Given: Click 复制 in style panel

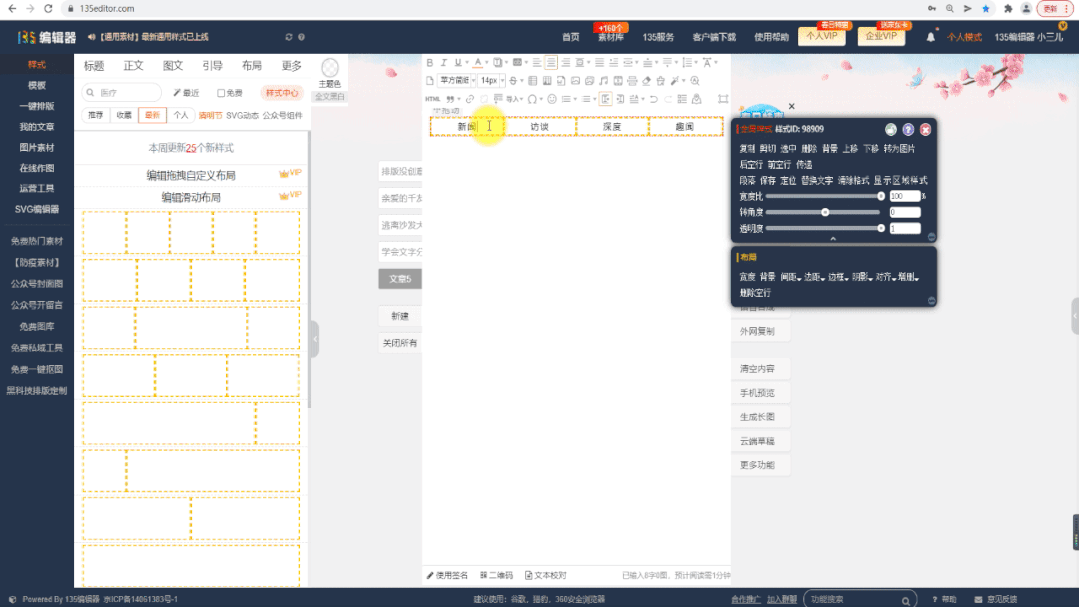Looking at the screenshot, I should [747, 149].
